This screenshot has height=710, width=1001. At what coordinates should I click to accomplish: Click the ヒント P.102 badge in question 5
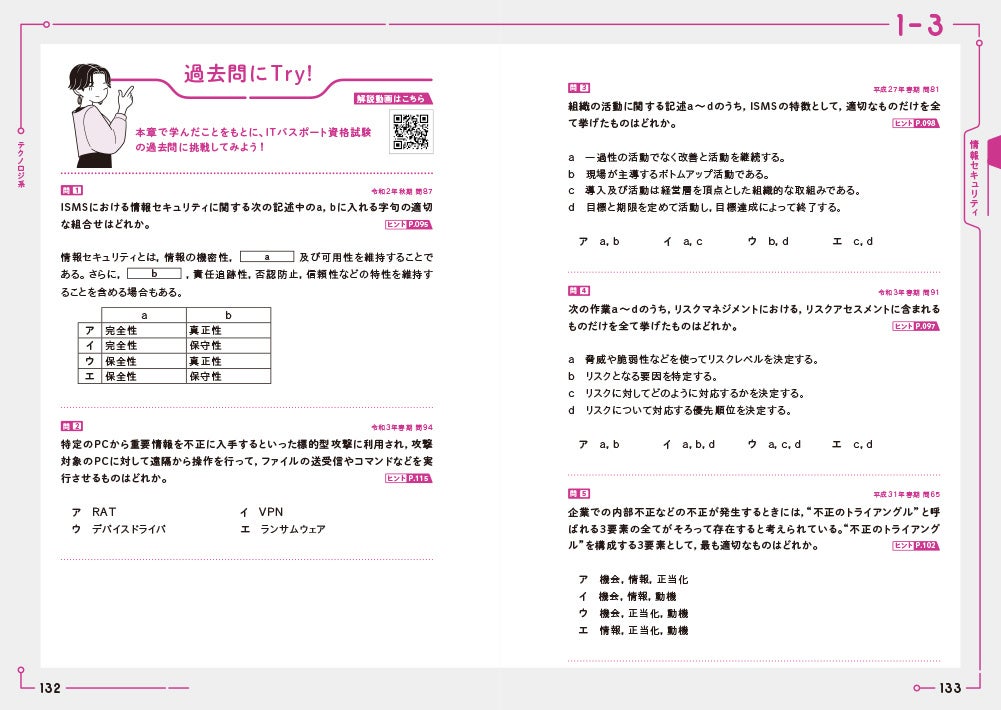coord(915,545)
